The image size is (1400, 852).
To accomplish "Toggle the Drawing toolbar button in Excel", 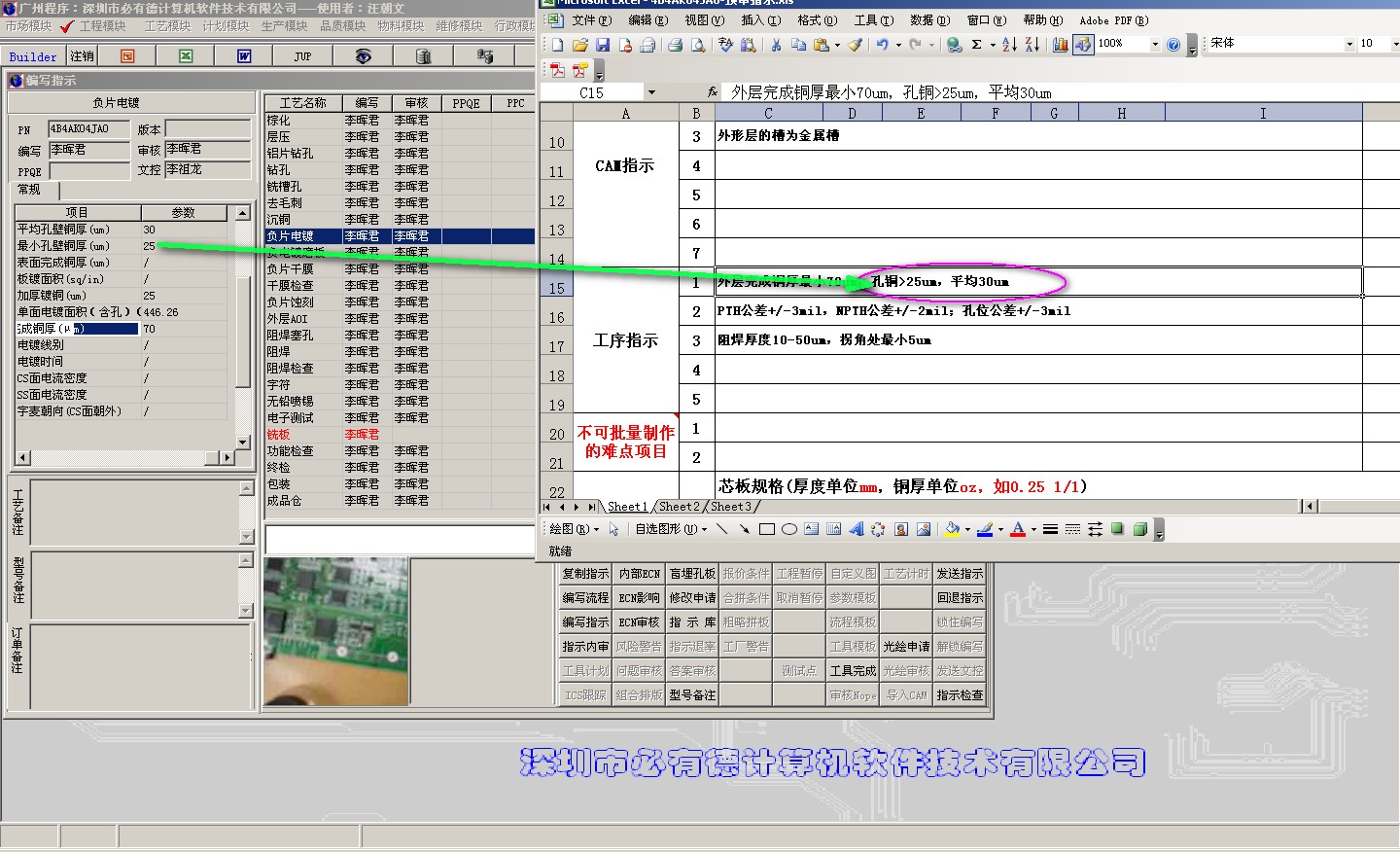I will 1082,44.
